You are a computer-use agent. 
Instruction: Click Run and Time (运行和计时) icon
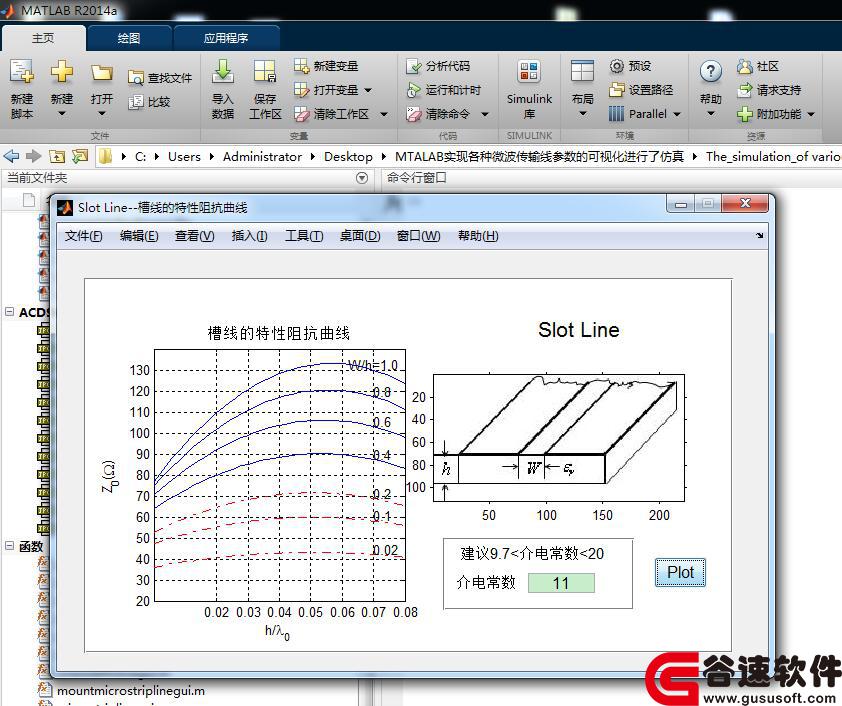click(x=413, y=90)
